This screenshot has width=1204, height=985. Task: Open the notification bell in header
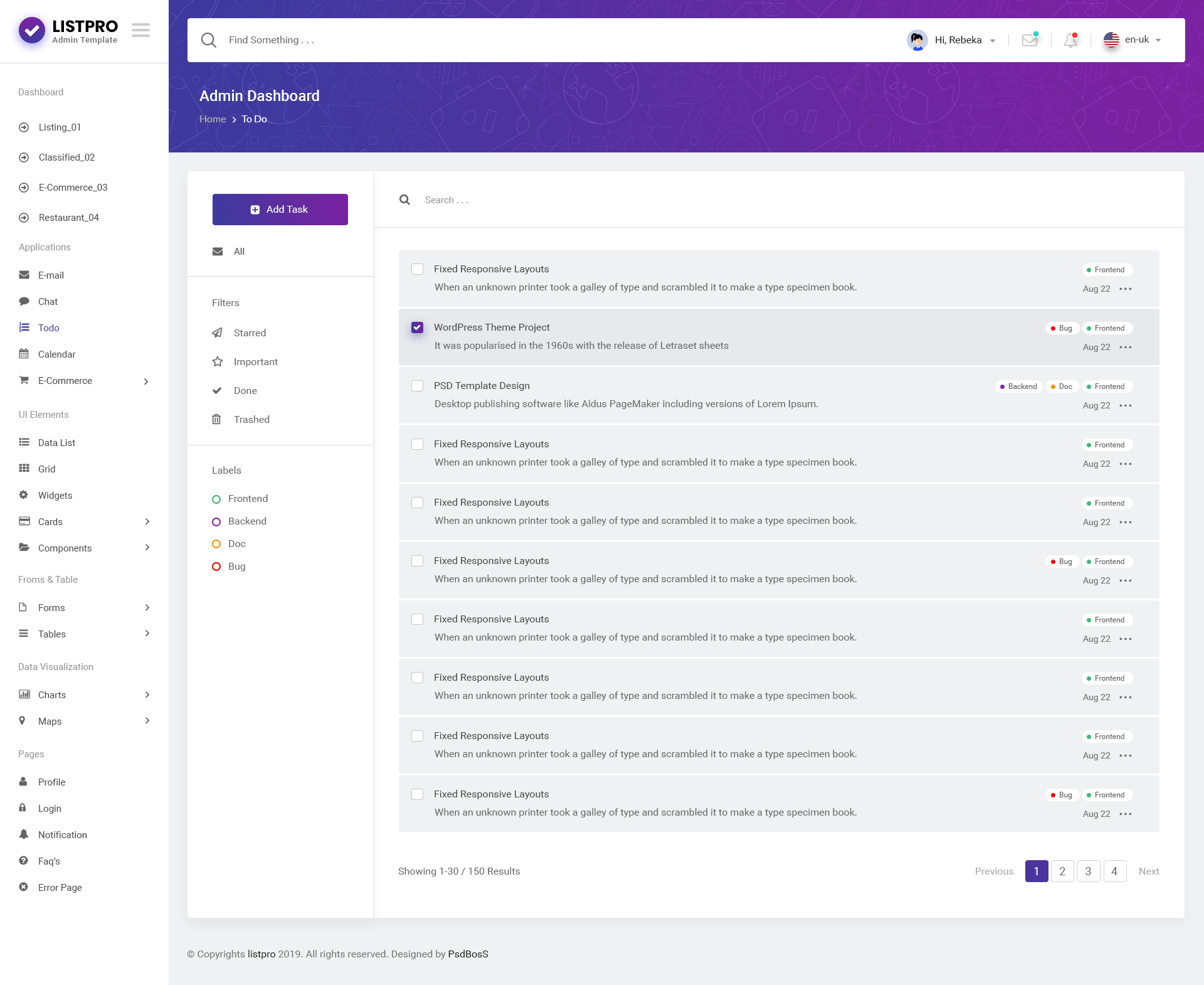[x=1070, y=40]
